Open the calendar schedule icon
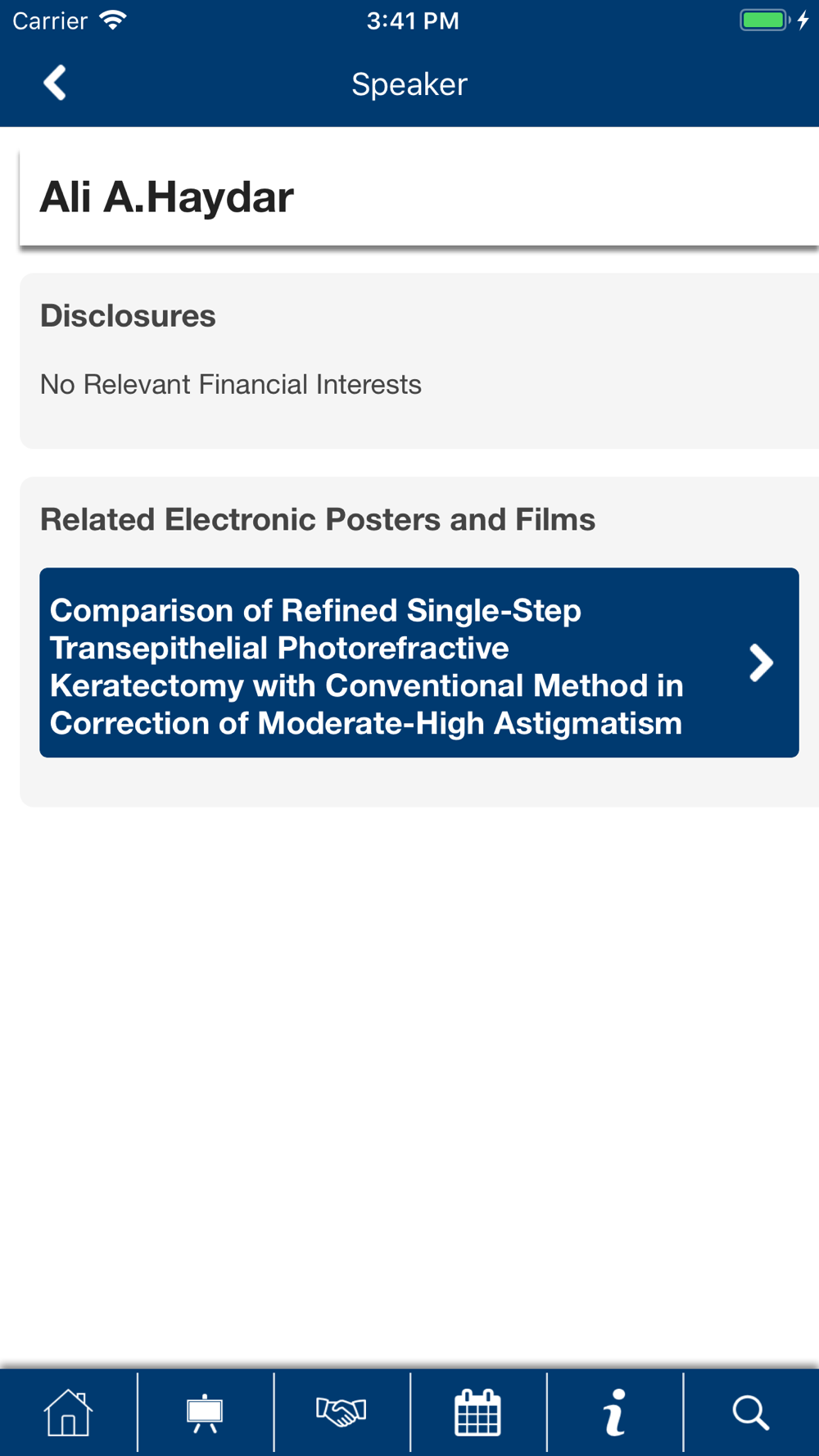 point(477,1413)
